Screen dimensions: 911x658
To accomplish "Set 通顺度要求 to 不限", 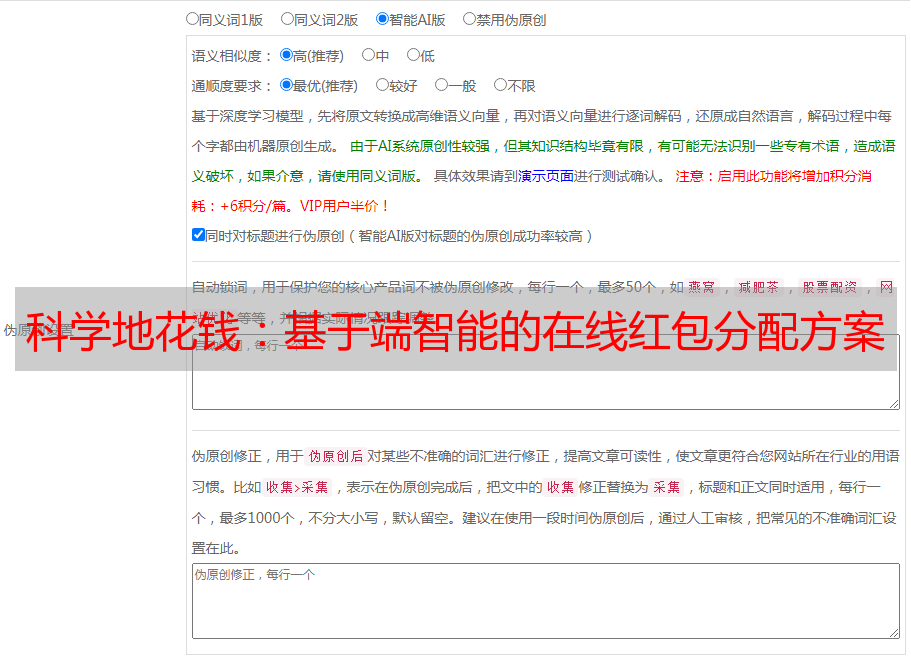I will coord(500,85).
